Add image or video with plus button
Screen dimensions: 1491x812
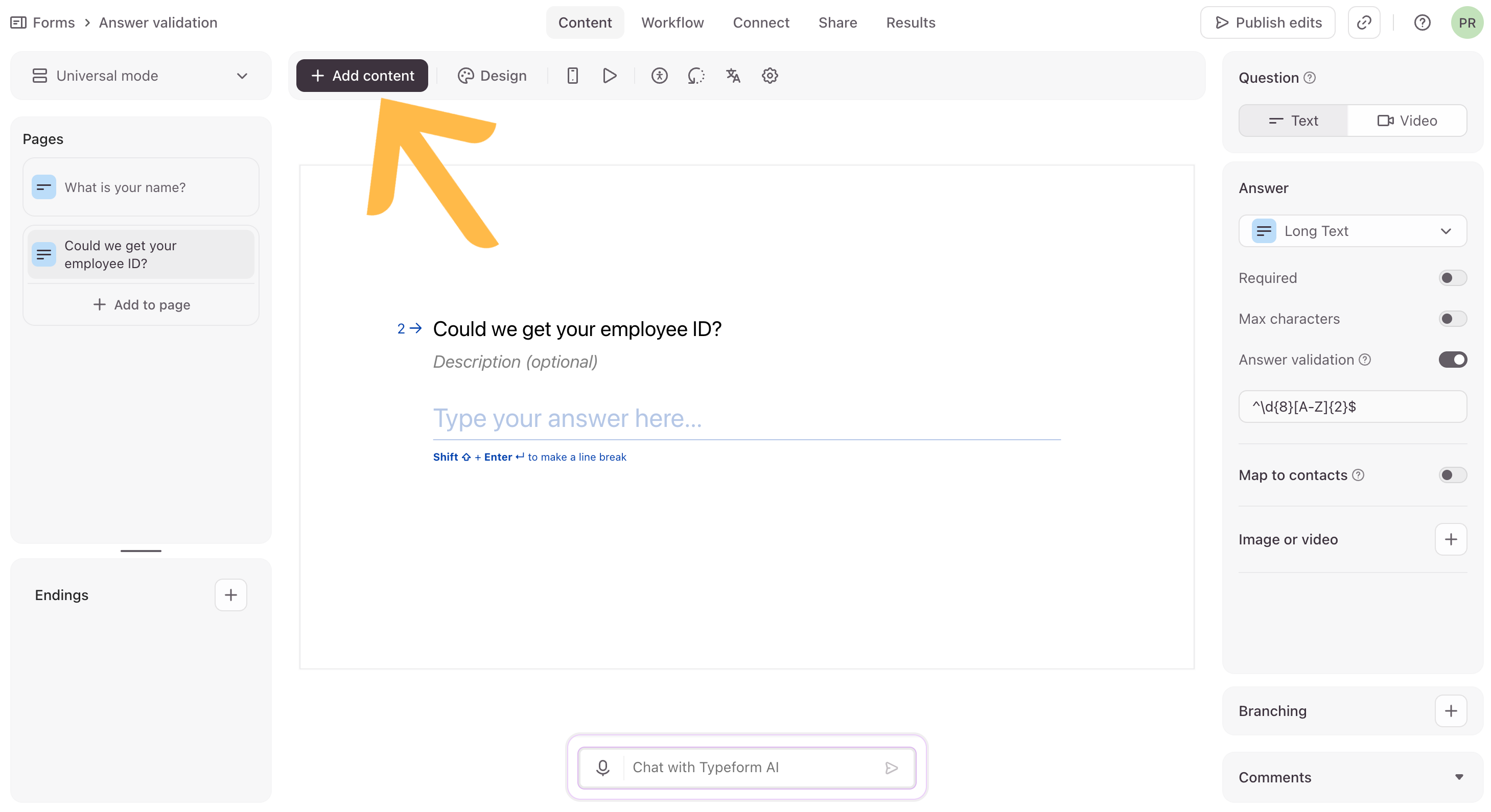pyautogui.click(x=1451, y=539)
